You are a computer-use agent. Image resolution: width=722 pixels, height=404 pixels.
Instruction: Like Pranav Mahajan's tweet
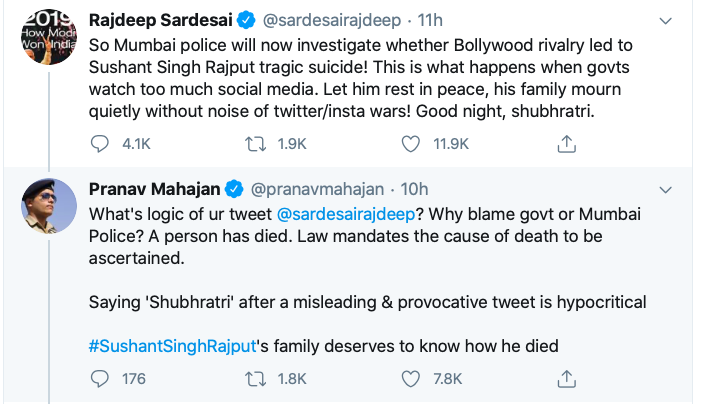410,378
